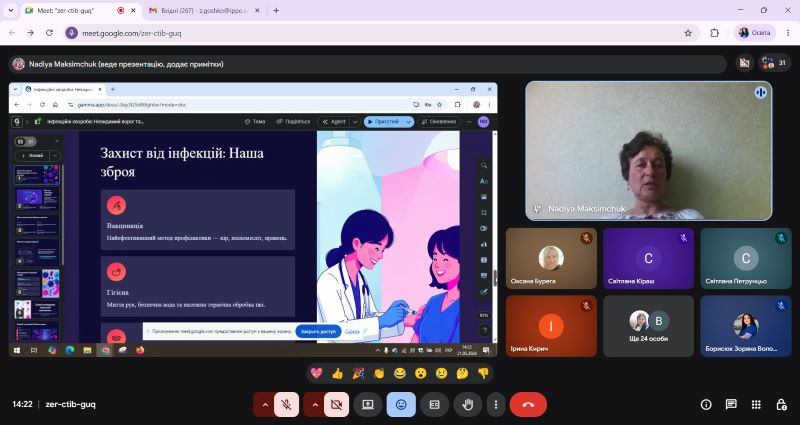
Task: Send crying face reaction
Action: coord(441,373)
